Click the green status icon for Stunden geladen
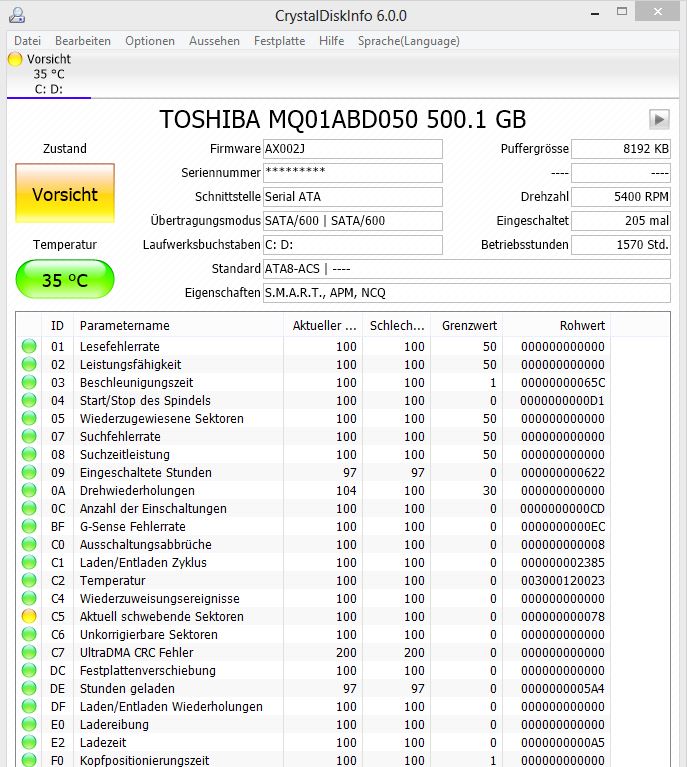The width and height of the screenshot is (687, 767). point(29,688)
